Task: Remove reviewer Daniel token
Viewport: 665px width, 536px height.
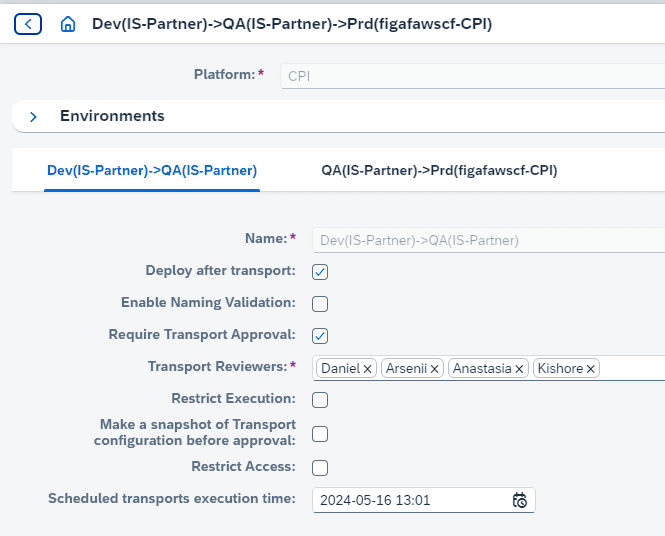Action: 368,369
